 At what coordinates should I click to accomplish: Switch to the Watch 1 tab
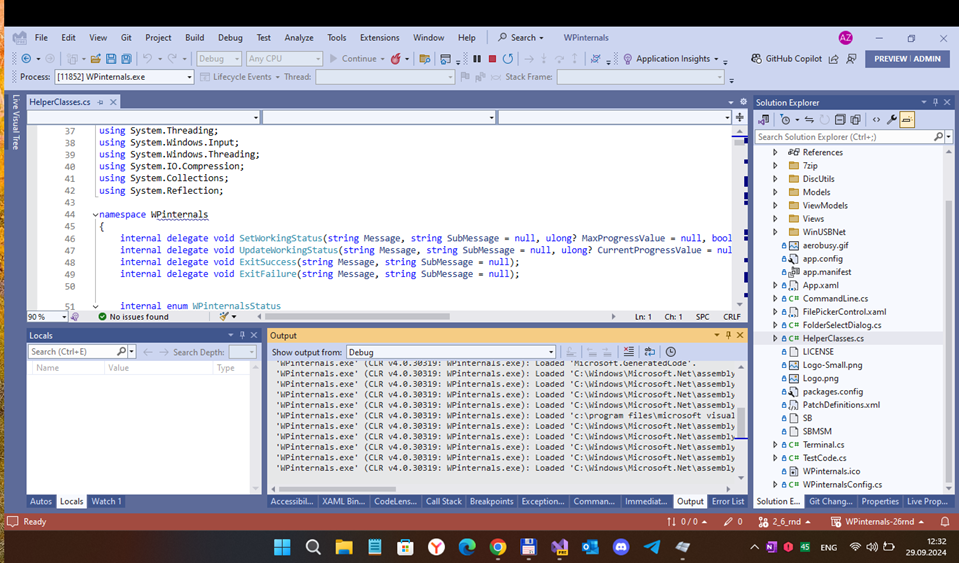click(106, 501)
